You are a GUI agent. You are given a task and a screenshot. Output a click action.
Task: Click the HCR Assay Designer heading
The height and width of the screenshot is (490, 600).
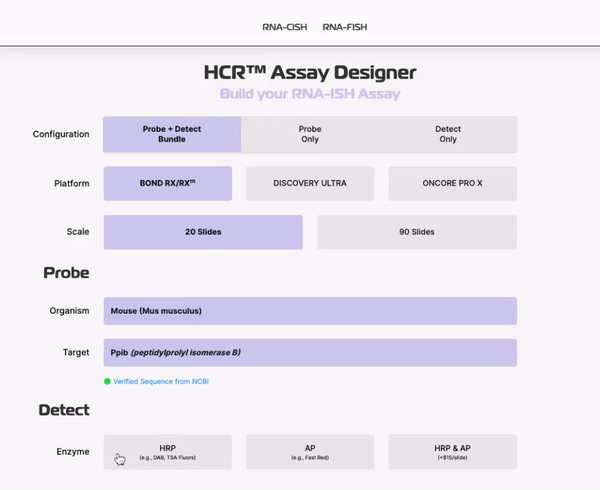(x=310, y=73)
